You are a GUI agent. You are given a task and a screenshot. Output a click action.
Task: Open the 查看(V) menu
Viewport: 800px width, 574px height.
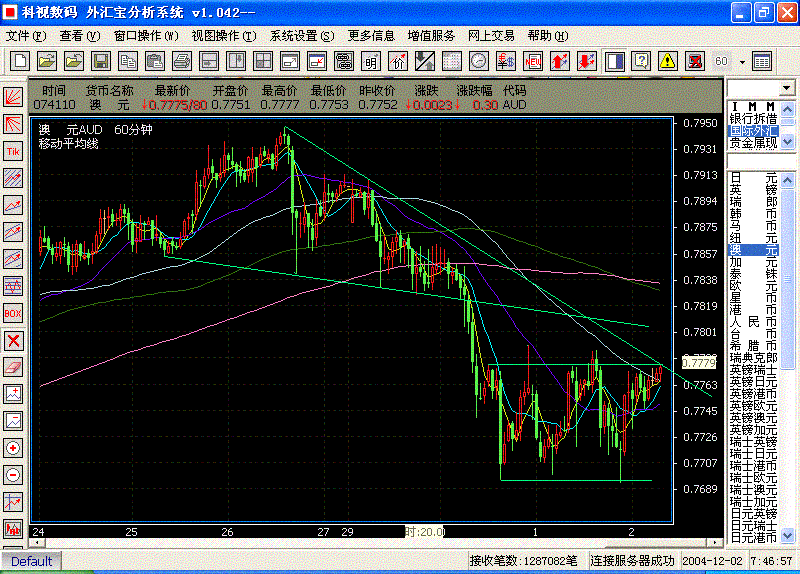[80, 36]
